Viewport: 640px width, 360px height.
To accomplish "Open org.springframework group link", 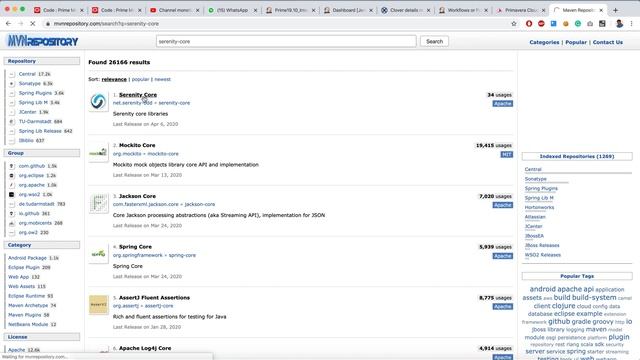I will coord(138,255).
